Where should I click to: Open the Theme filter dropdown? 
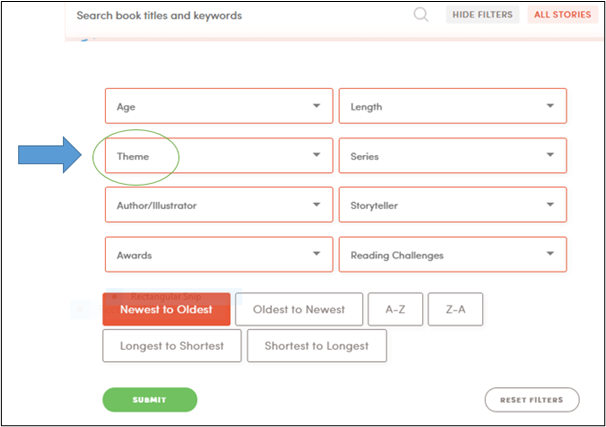click(219, 155)
